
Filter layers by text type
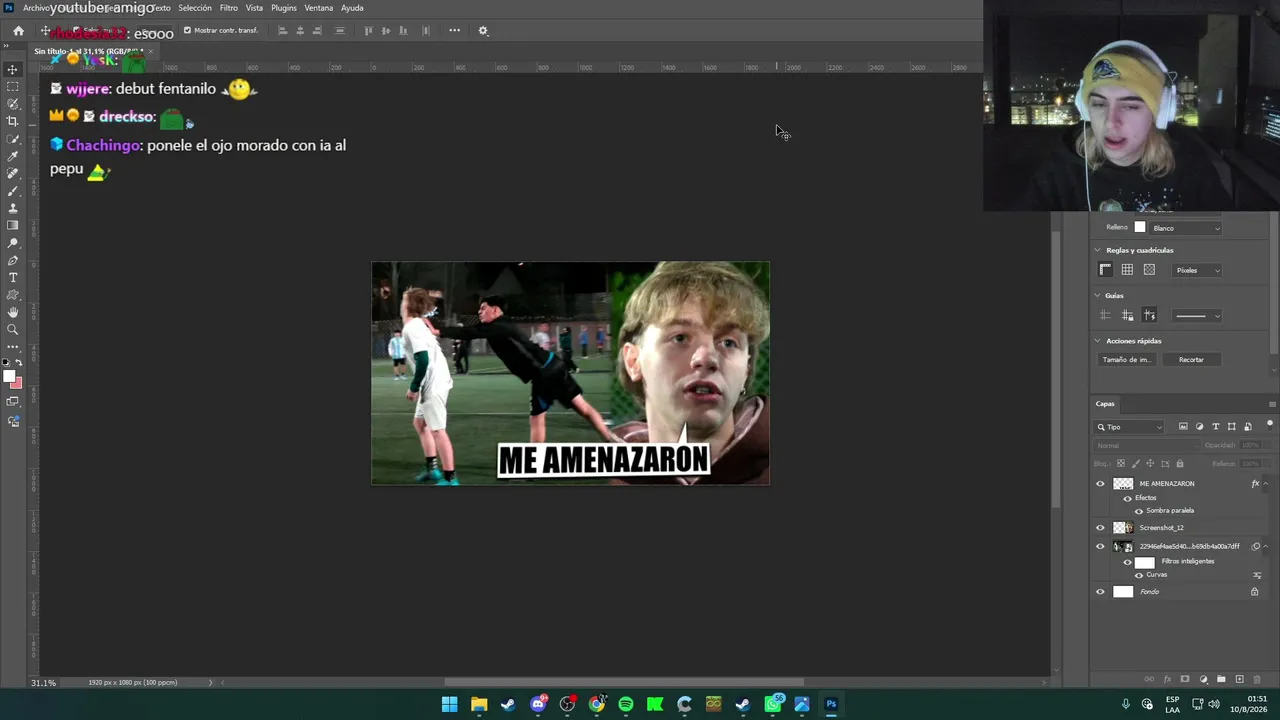(1215, 427)
